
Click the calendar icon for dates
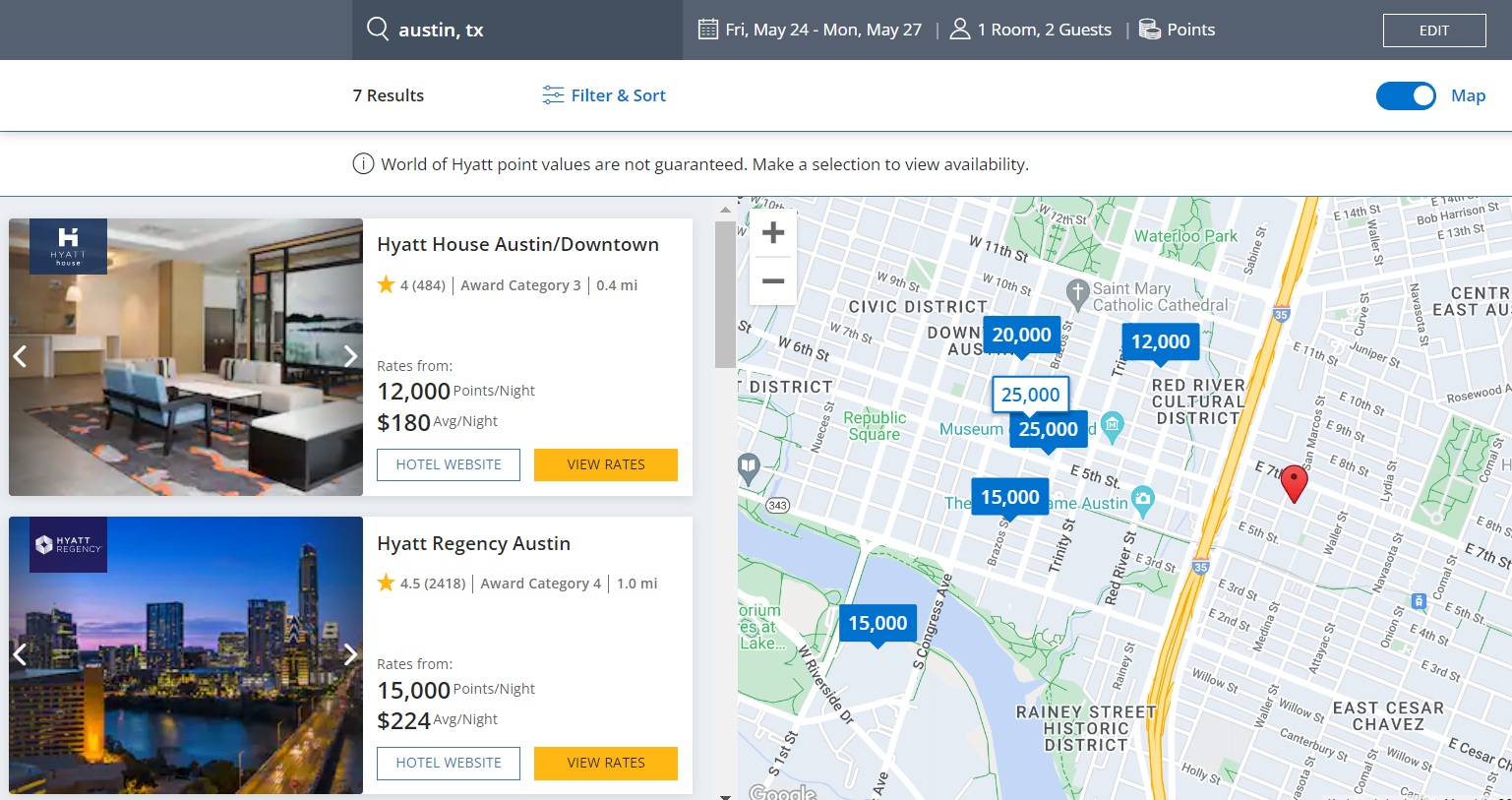click(707, 30)
